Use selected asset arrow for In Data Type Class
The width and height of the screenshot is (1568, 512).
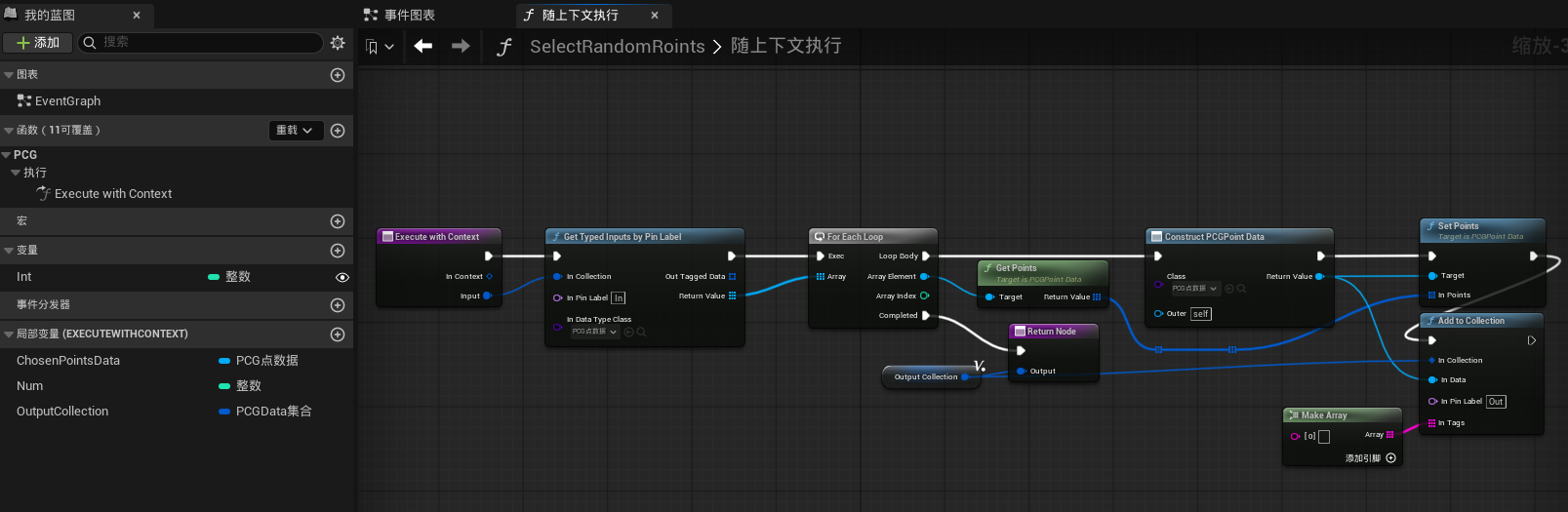click(x=628, y=332)
